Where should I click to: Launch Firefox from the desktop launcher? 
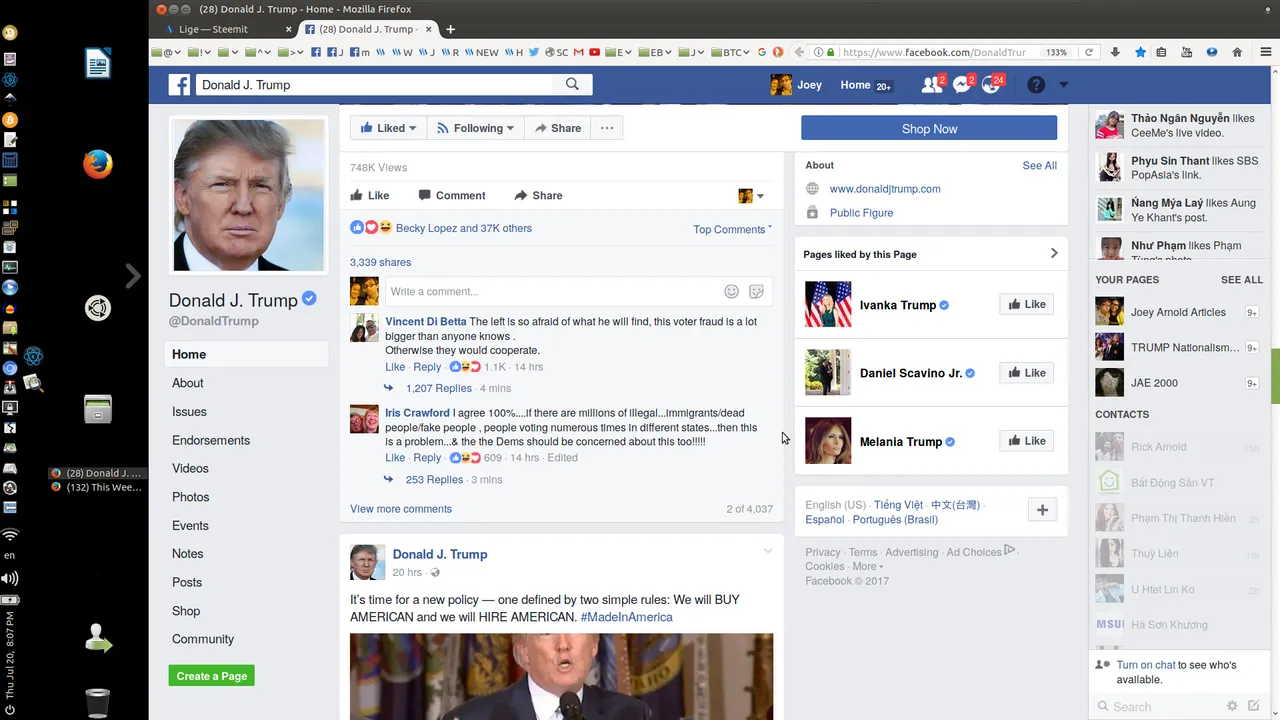pyautogui.click(x=97, y=164)
